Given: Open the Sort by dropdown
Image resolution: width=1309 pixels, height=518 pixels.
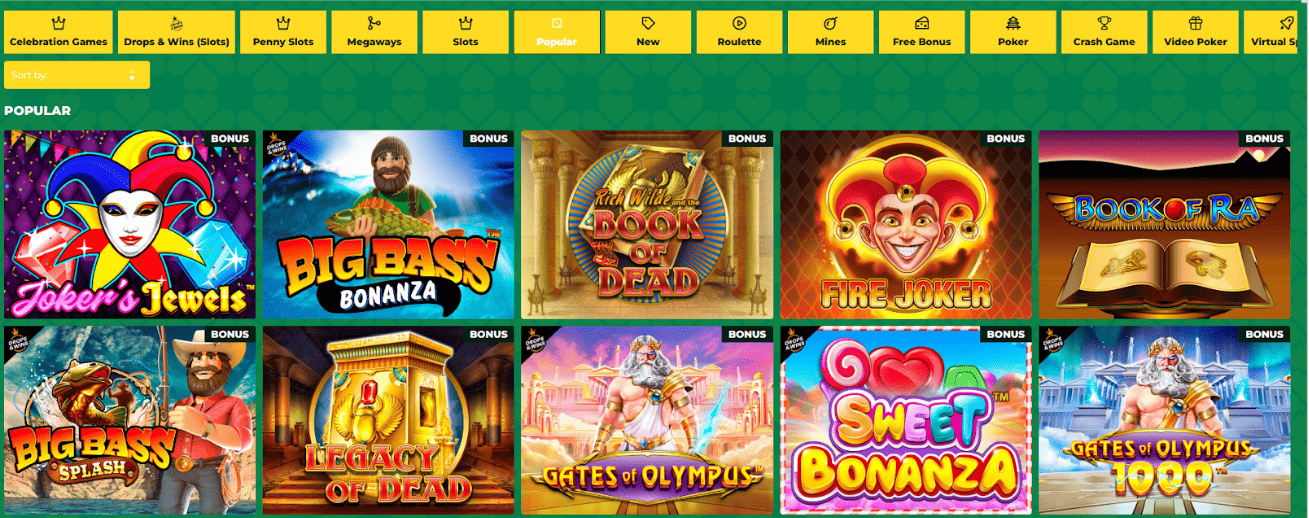Looking at the screenshot, I should [77, 75].
